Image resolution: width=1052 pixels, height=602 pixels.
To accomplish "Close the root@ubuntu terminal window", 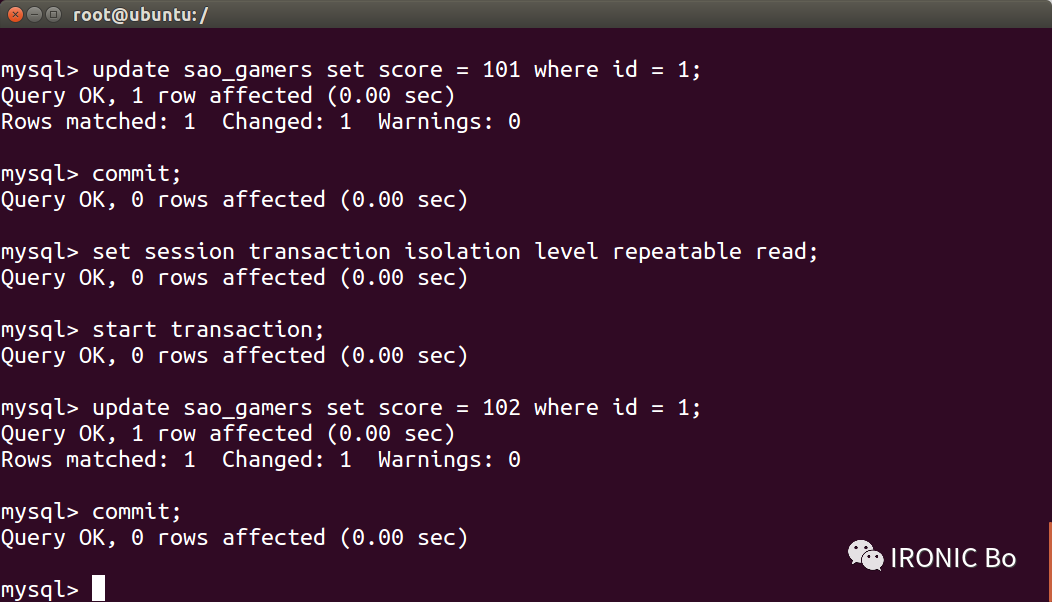I will coord(15,14).
